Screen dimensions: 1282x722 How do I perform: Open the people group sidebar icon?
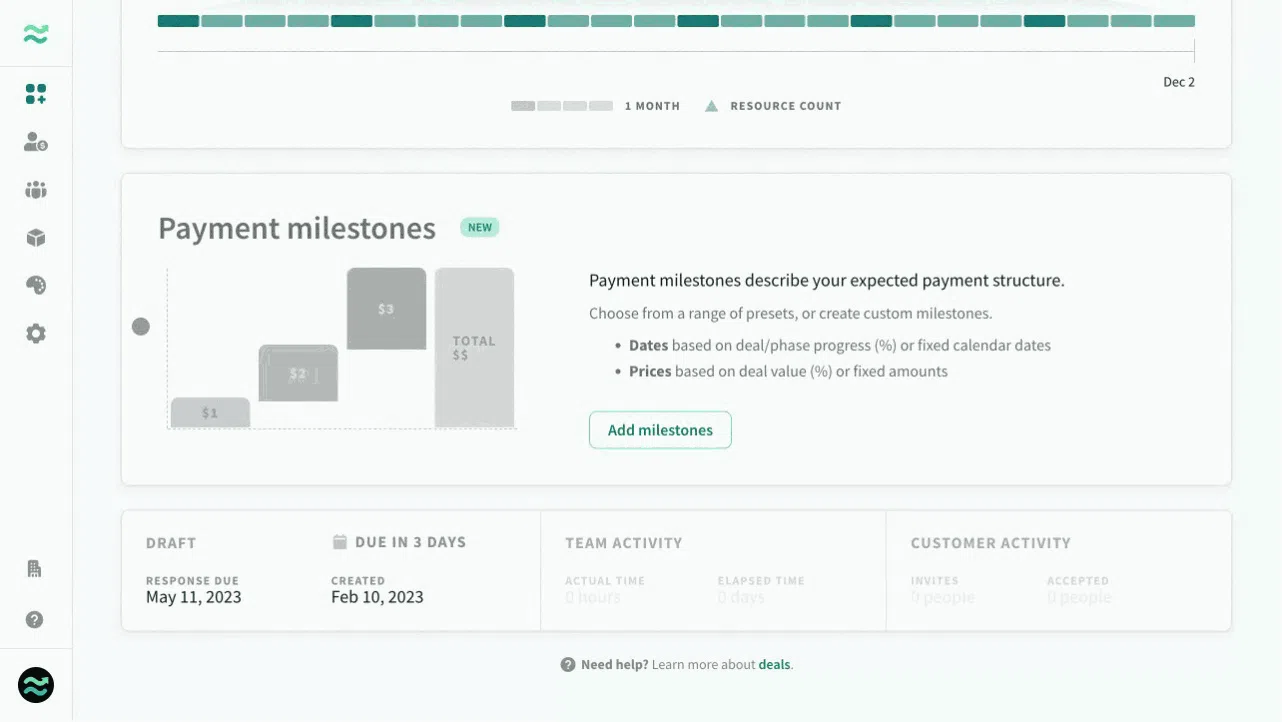(36, 190)
